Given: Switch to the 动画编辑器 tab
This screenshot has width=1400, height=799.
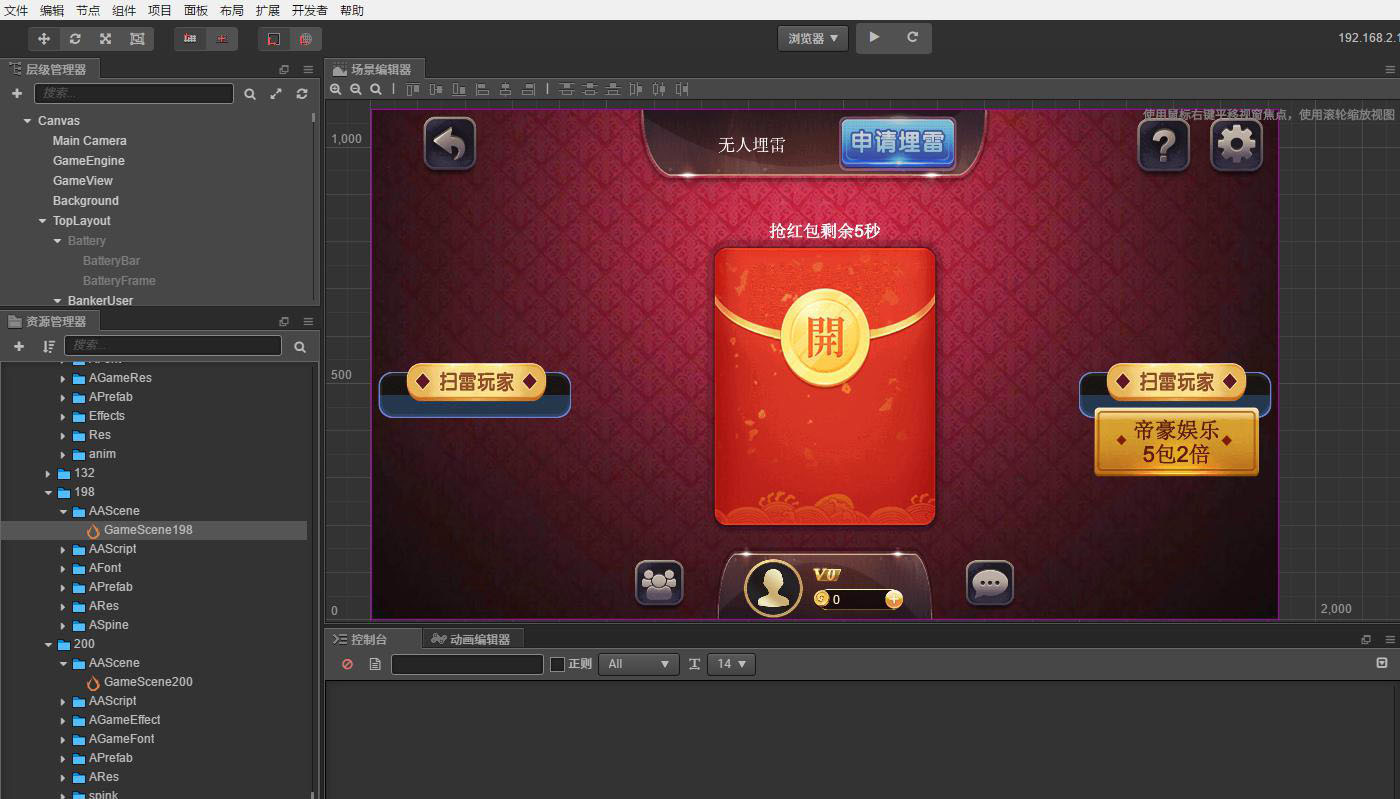Looking at the screenshot, I should [x=473, y=639].
